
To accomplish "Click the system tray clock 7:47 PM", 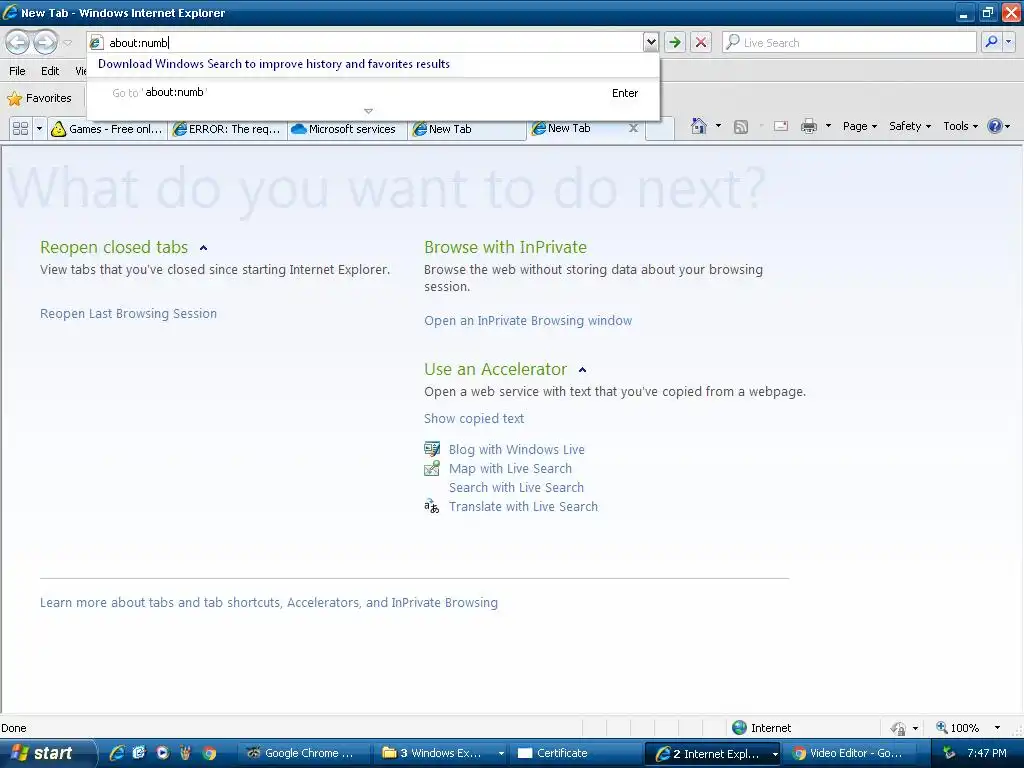I will [x=987, y=753].
